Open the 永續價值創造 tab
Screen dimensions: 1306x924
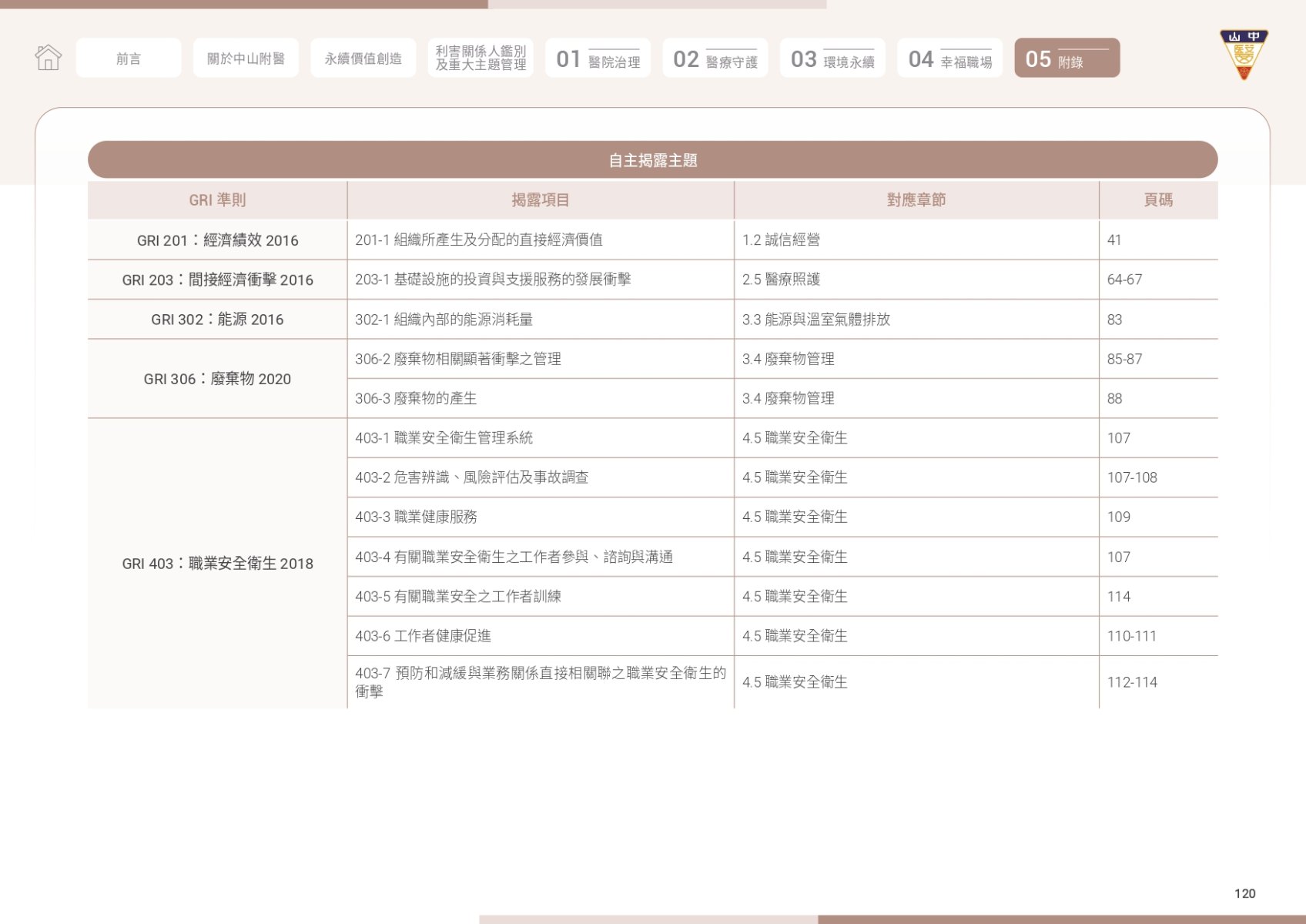coord(363,59)
